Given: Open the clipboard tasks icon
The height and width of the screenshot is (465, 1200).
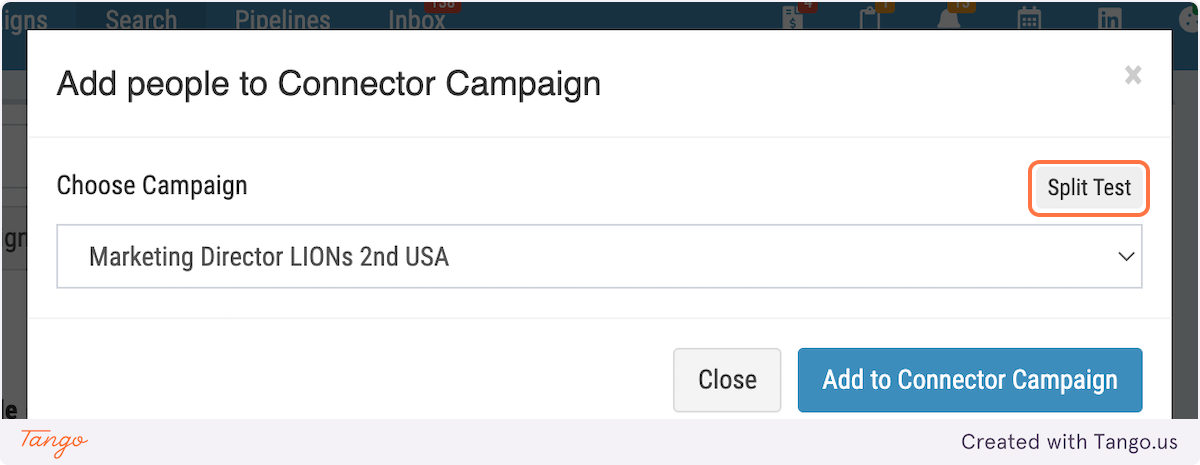Looking at the screenshot, I should 870,18.
